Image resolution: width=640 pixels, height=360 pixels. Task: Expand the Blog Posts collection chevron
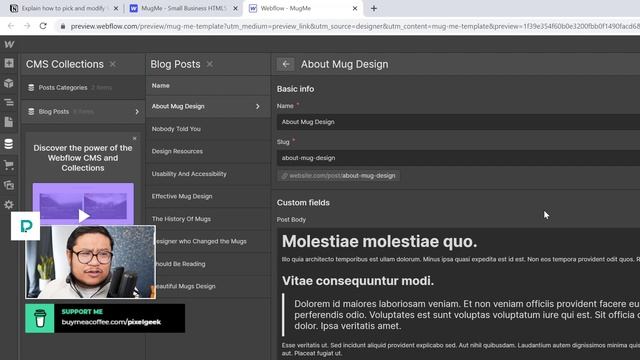click(x=137, y=111)
